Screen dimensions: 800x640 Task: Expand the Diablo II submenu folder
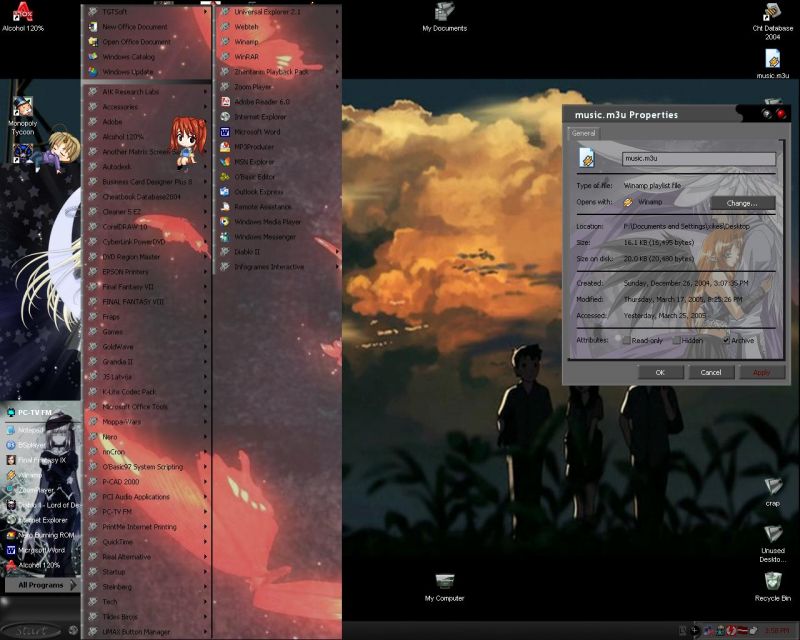278,252
